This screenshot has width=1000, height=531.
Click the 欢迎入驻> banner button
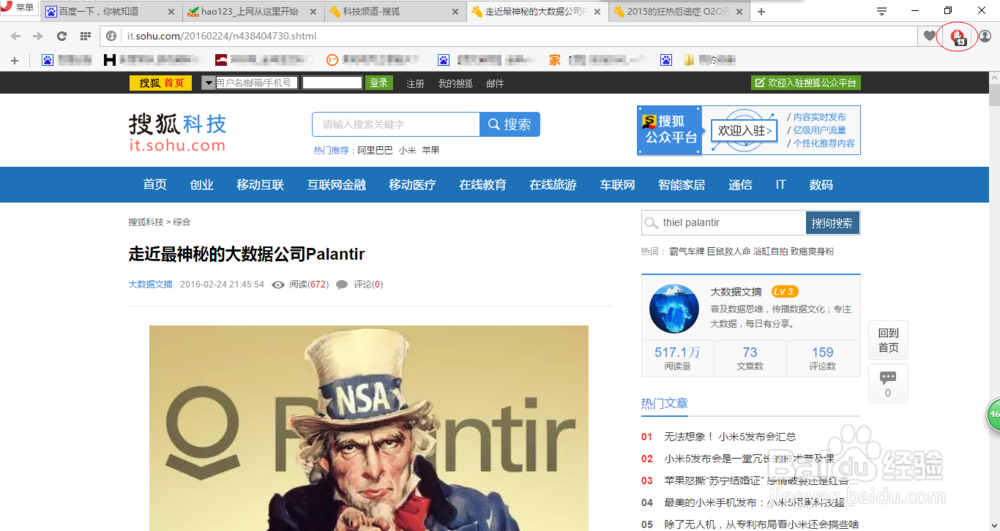[744, 131]
